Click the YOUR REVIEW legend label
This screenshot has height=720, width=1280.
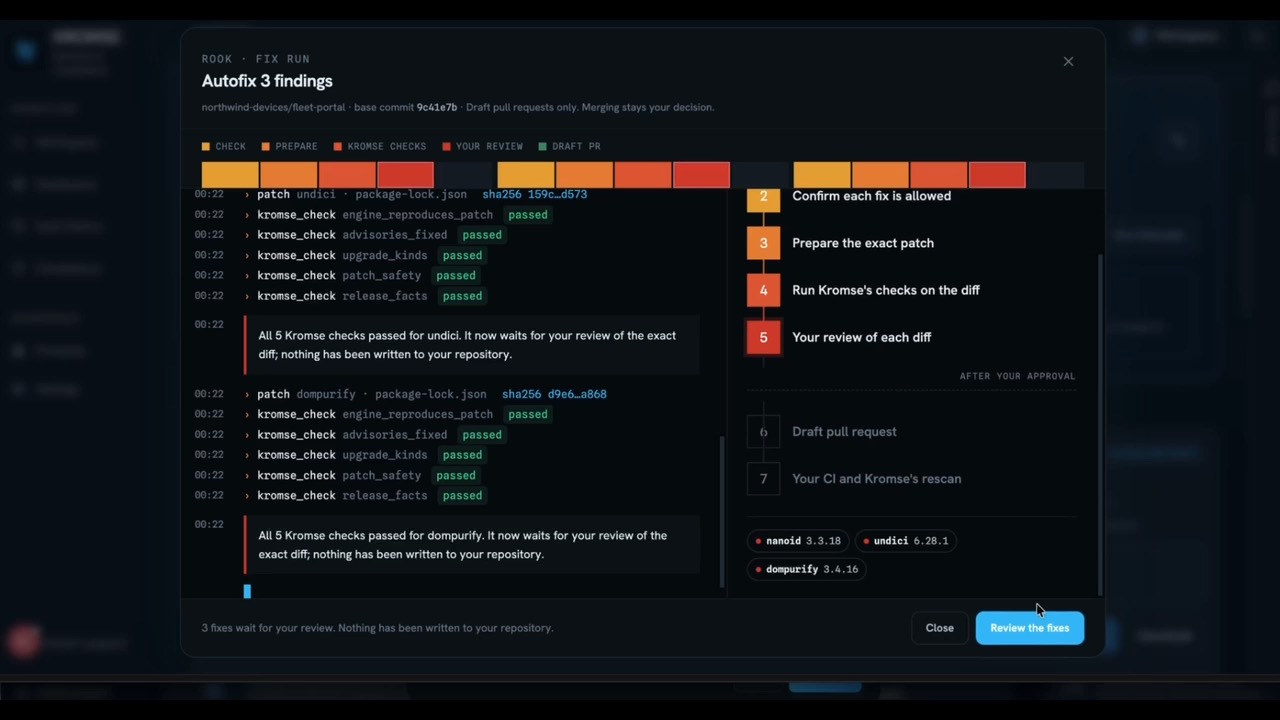489,146
